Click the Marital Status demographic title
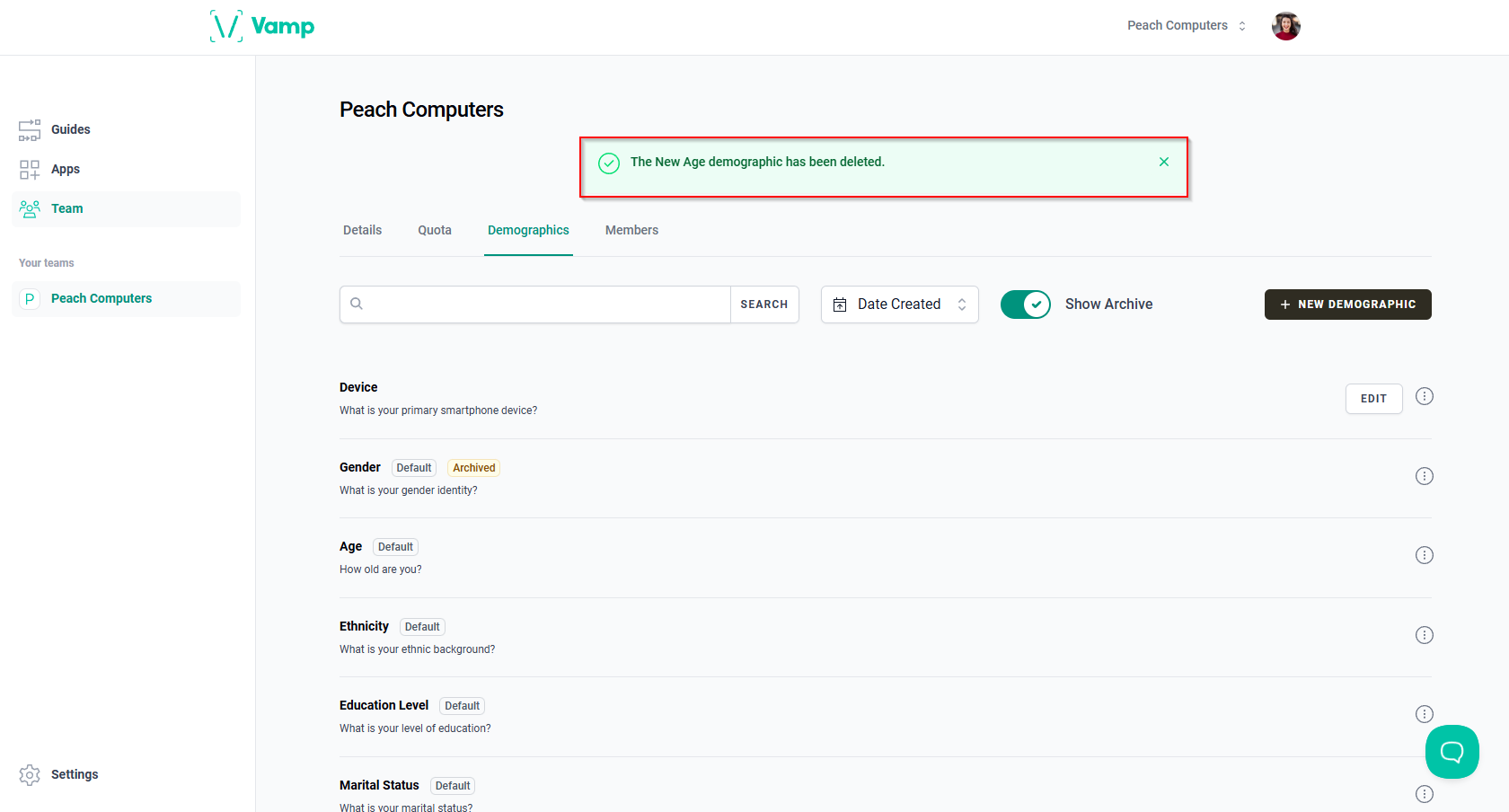The image size is (1509, 812). point(379,785)
